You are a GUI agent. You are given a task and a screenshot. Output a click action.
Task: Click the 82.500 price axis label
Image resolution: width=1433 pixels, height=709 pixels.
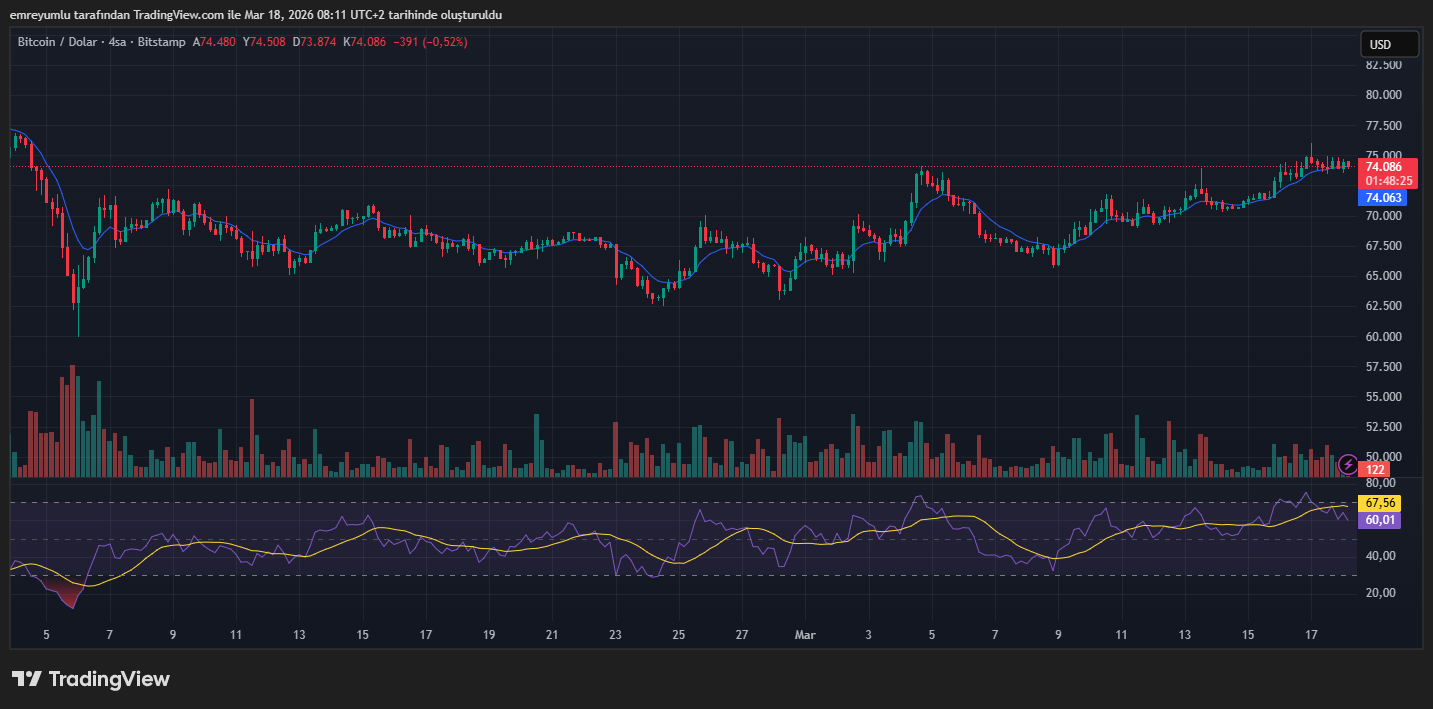1383,65
